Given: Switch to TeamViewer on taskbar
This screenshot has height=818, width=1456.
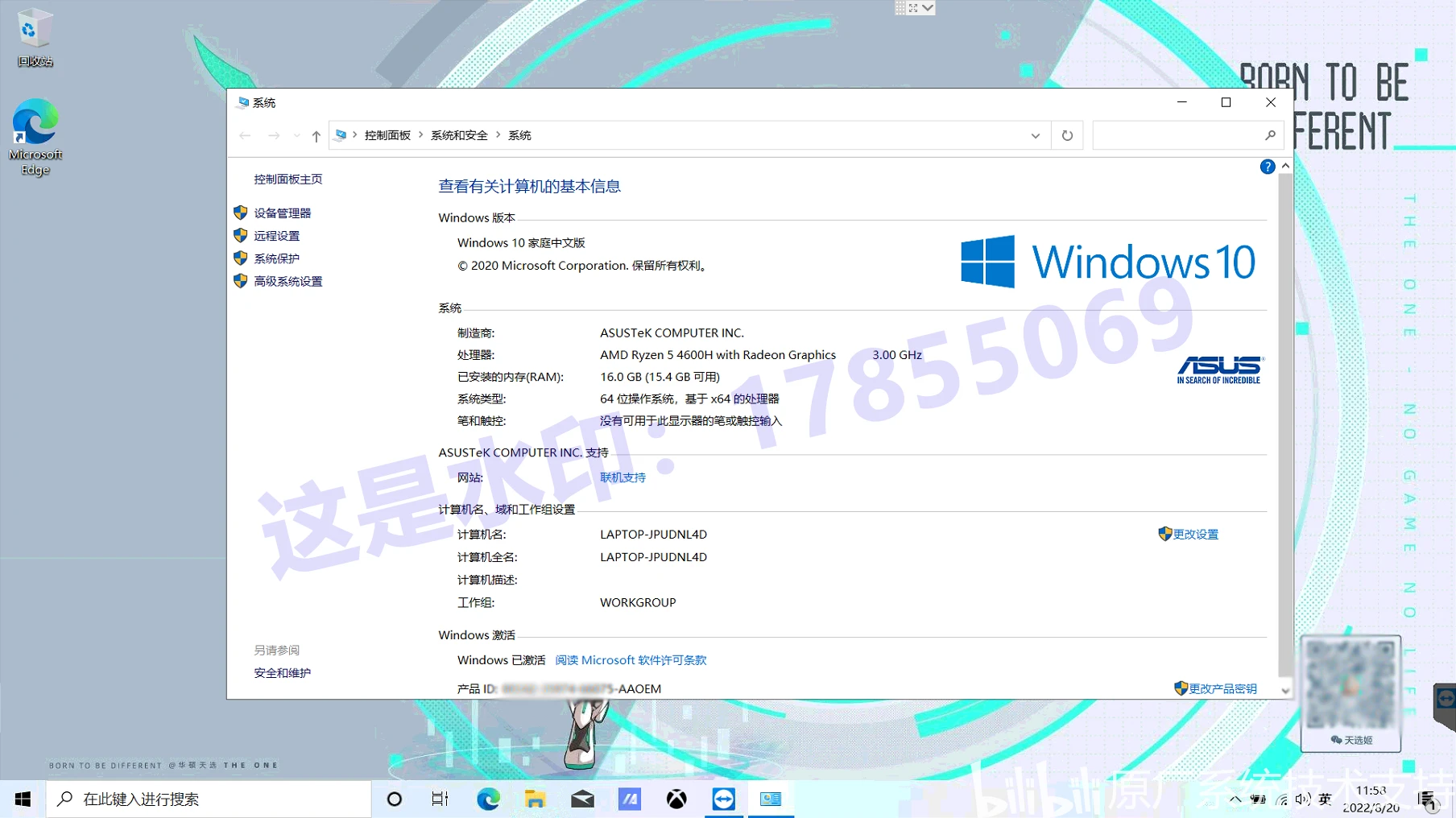Looking at the screenshot, I should 723,799.
